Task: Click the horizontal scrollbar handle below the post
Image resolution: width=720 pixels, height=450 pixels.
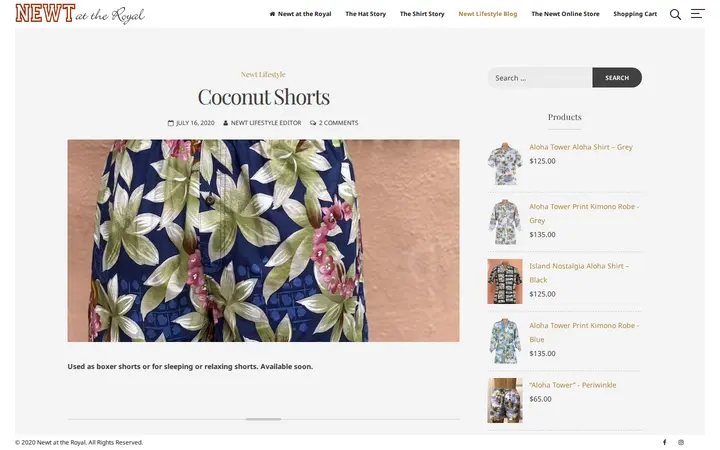Action: tap(263, 419)
